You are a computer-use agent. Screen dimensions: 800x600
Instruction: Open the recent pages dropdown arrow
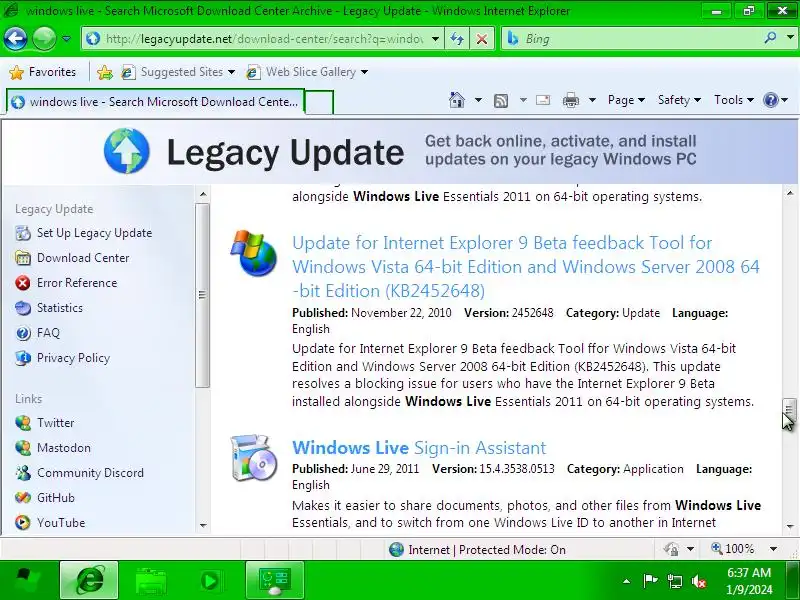click(x=66, y=39)
